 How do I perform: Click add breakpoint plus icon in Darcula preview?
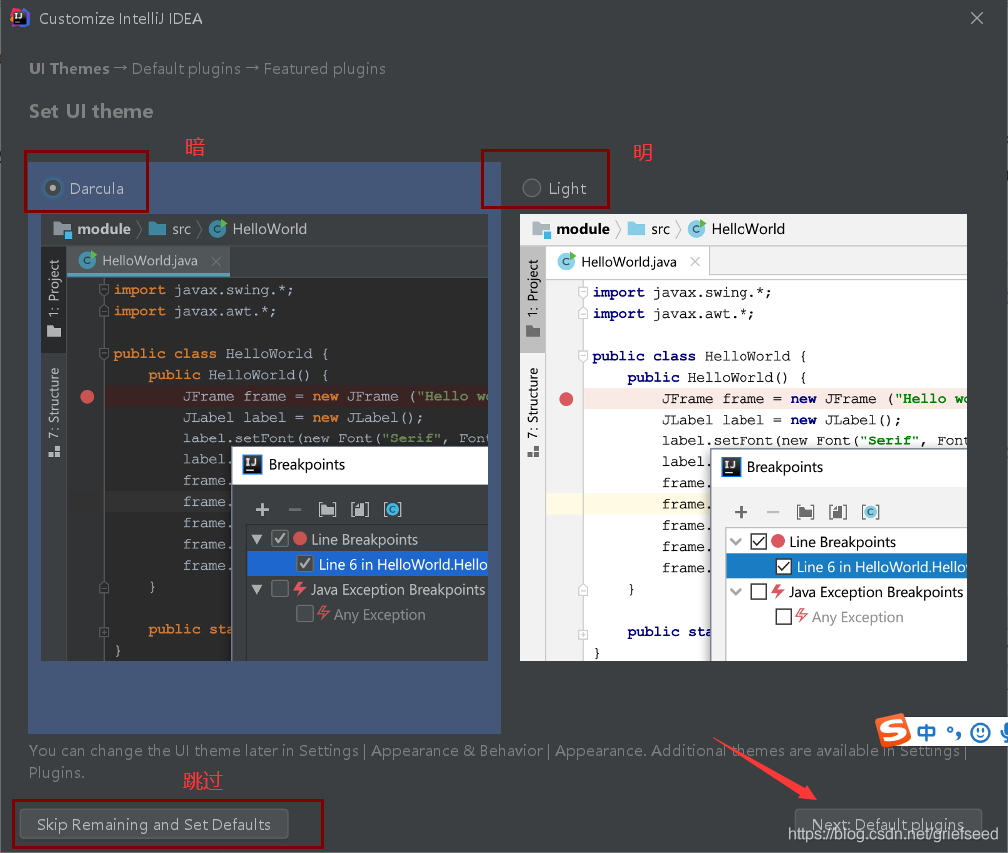click(262, 510)
